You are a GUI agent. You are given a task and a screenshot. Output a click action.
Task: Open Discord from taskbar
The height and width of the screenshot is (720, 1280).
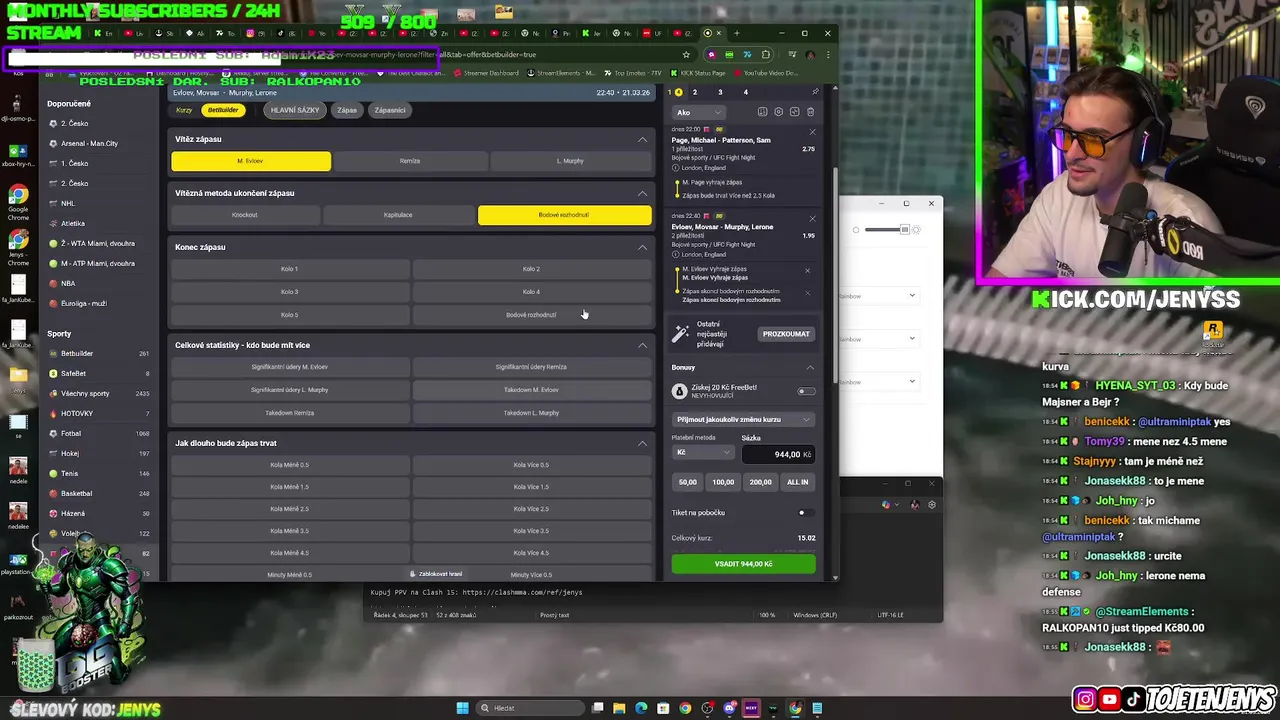tap(729, 708)
